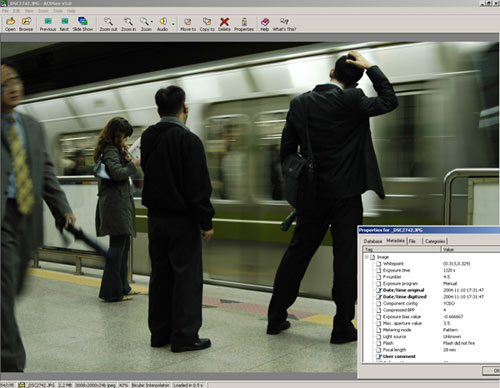The height and width of the screenshot is (388, 500).
Task: Select the Exposure bias value row
Action: tap(437, 317)
